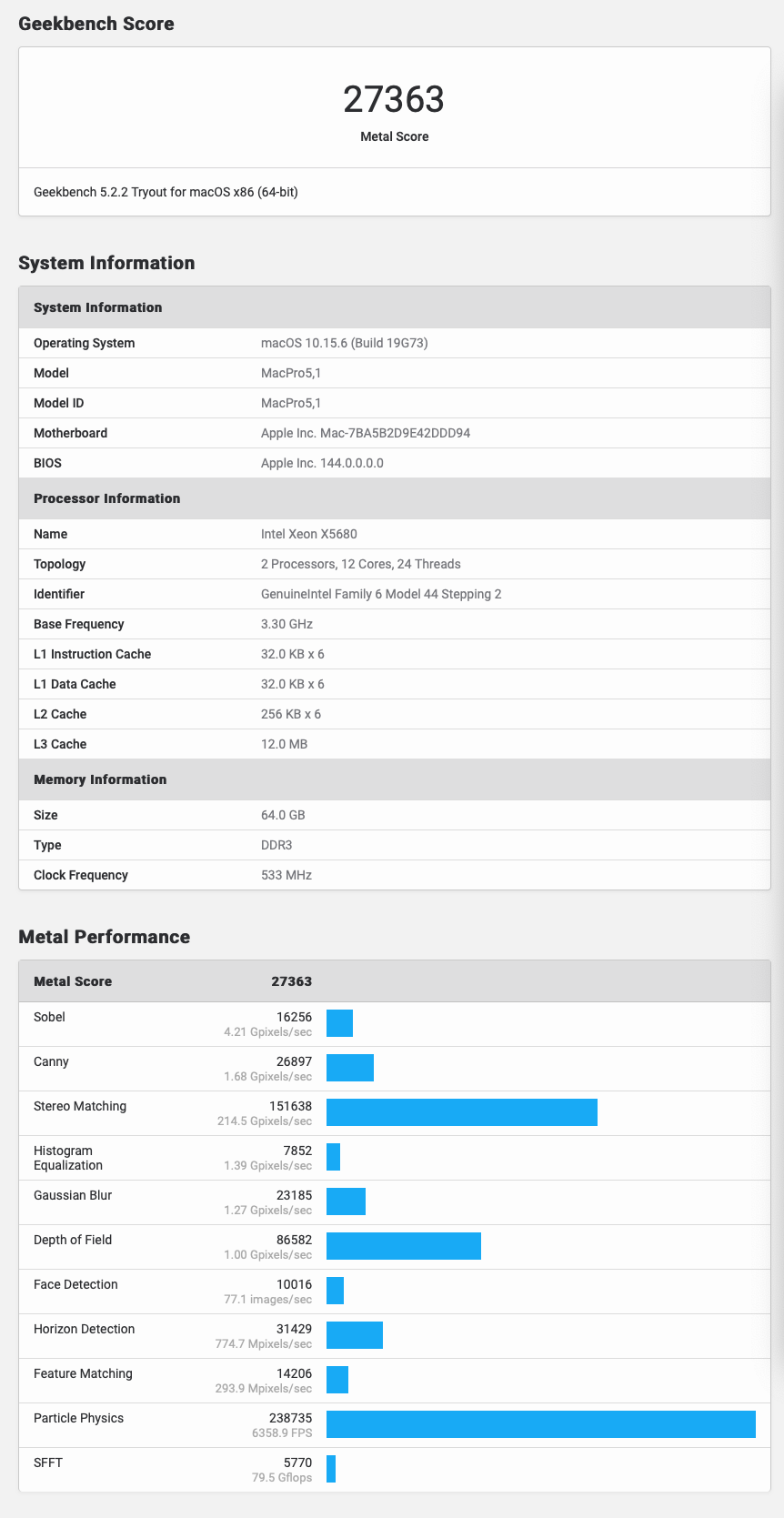784x1518 pixels.
Task: Select the Motherboard value Mac-7BA5B2D9E42DDD94
Action: [366, 433]
